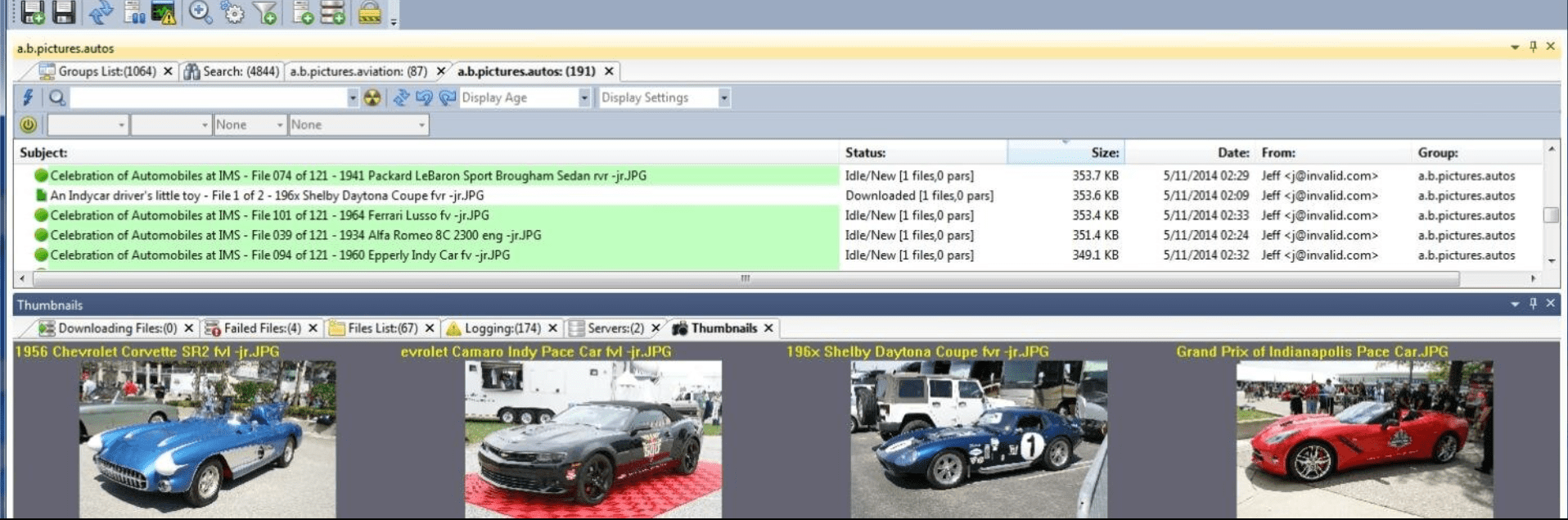Open the narrow None dropdown

click(250, 124)
